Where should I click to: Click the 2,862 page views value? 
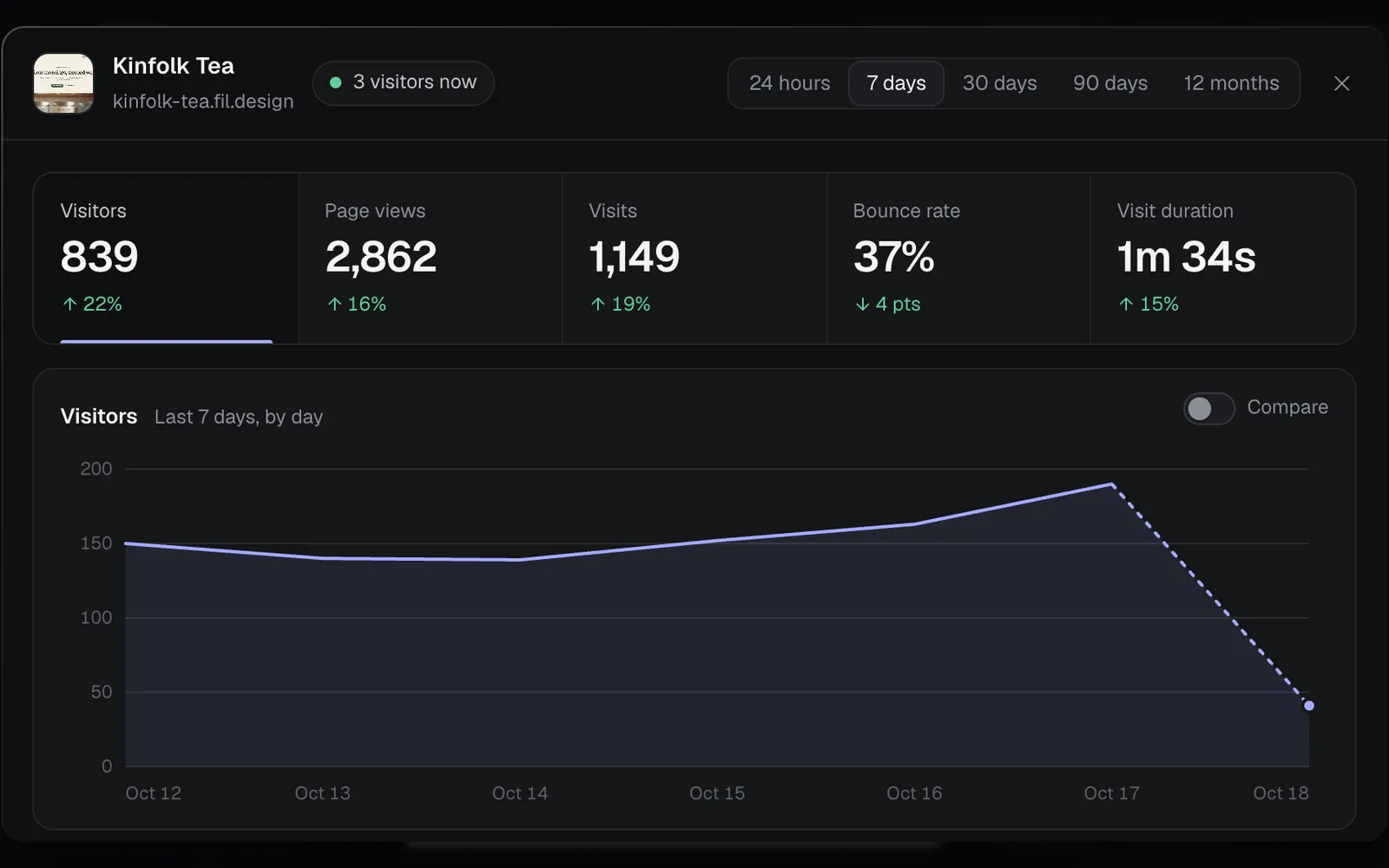pyautogui.click(x=381, y=257)
